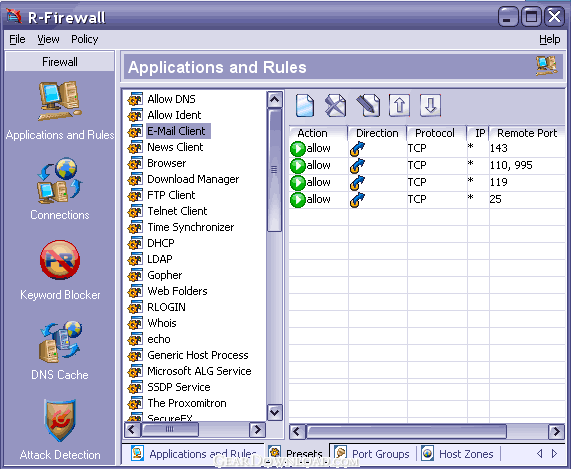Click the tab strip right arrow
This screenshot has height=469, width=572.
(x=554, y=454)
